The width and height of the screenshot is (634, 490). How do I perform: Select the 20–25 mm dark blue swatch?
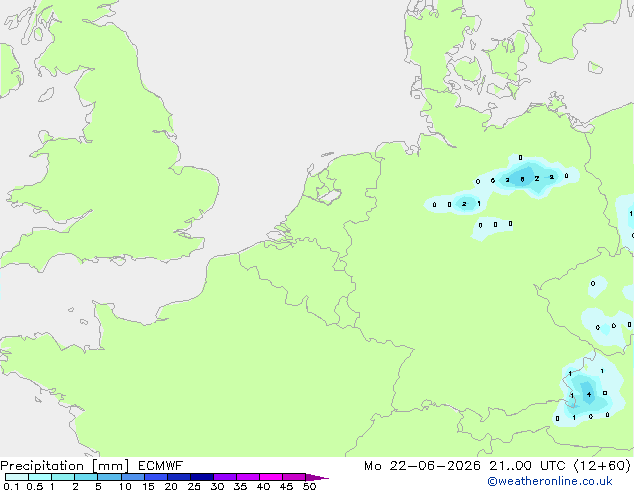tap(179, 477)
